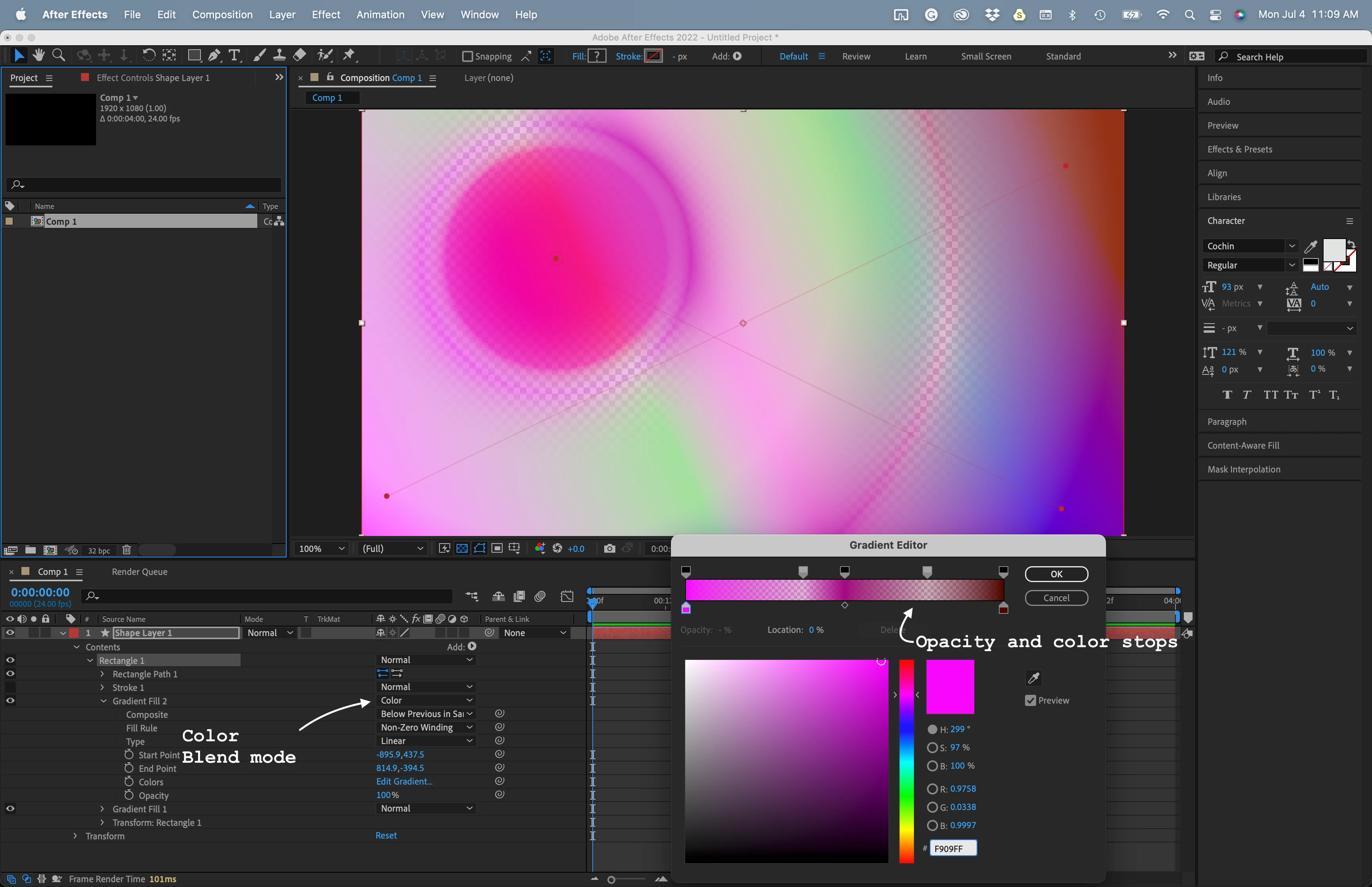Open Gradient Fill 2 blend mode dropdown
The height and width of the screenshot is (887, 1372).
[x=426, y=700]
